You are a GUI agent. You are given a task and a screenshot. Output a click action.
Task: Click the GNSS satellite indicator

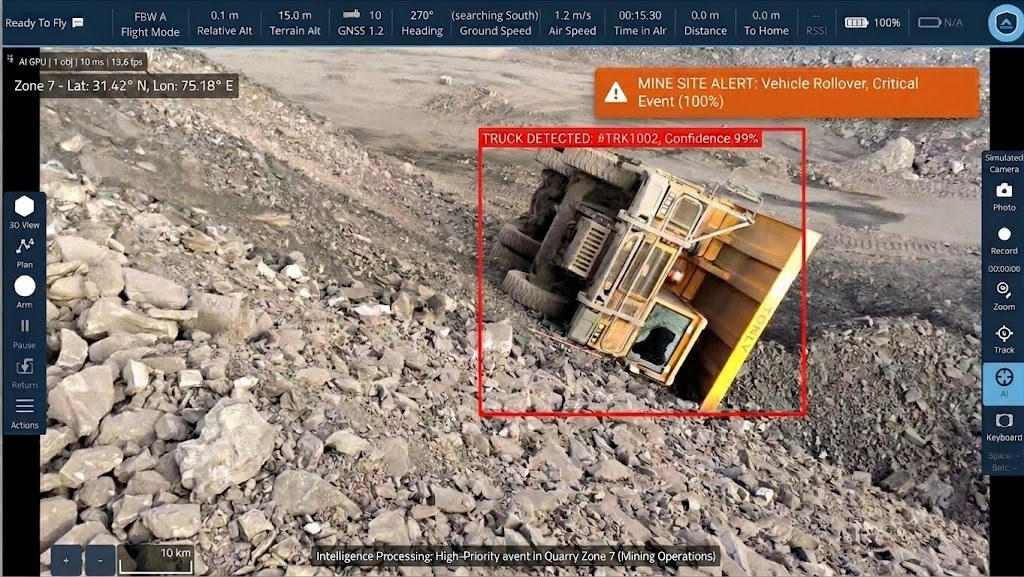pos(360,23)
